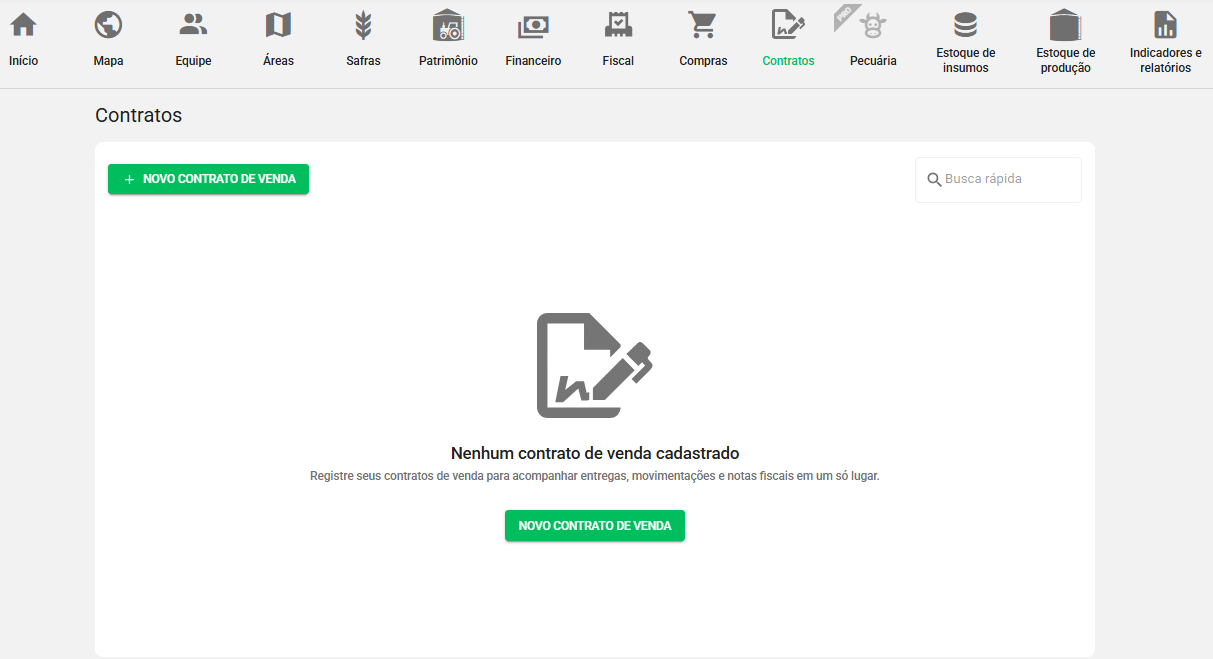Screen dimensions: 1213x659
Task: Open the Financeiro menu label
Action: tap(533, 61)
